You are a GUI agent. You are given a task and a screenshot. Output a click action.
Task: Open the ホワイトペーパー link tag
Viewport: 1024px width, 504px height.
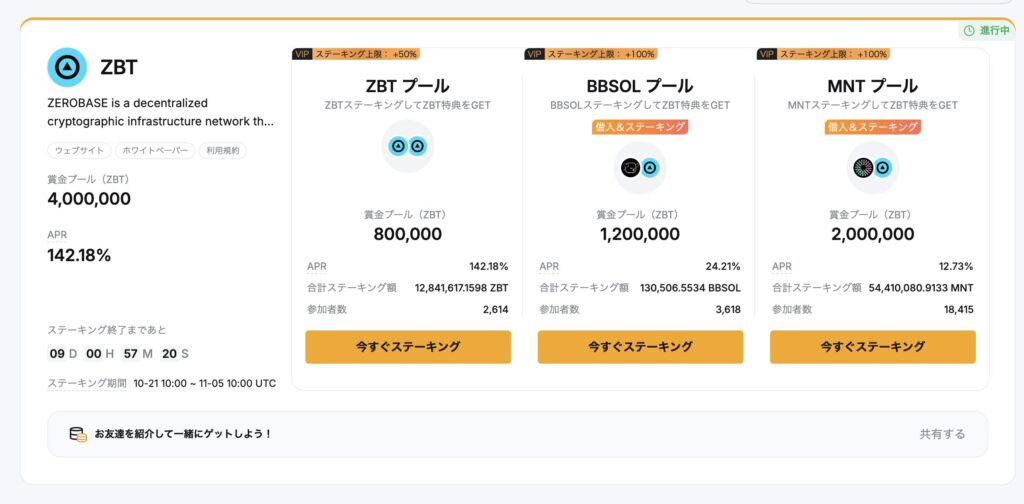tap(152, 151)
